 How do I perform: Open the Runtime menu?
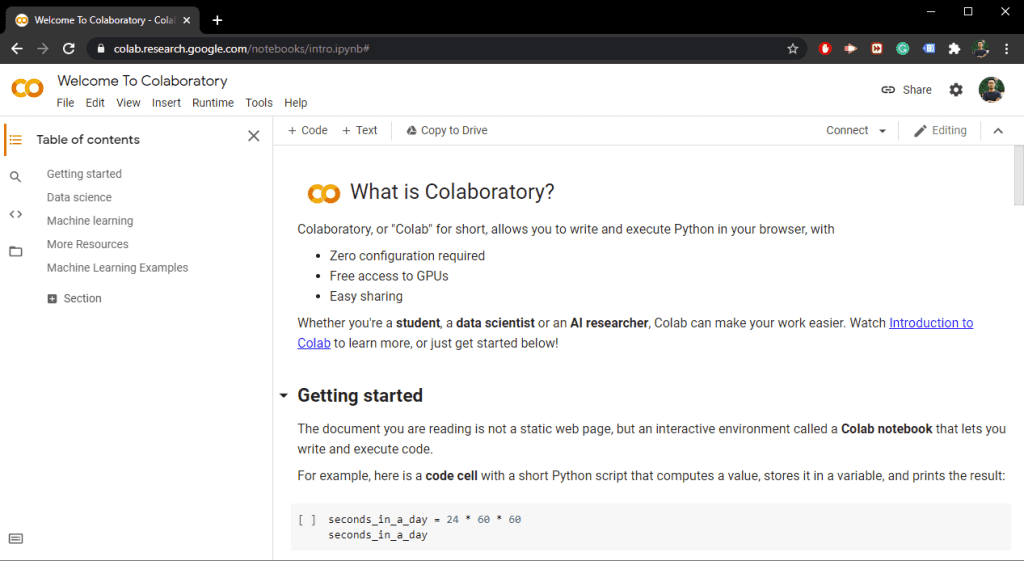[213, 103]
